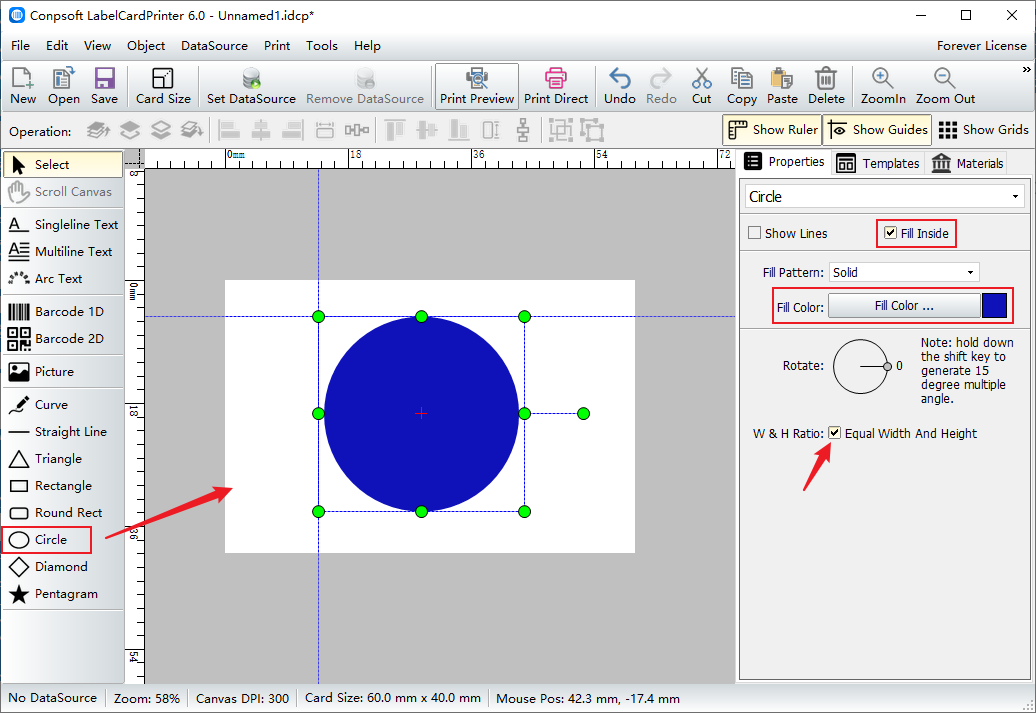Select the Barcode 2D tool
1036x713 pixels.
(63, 338)
